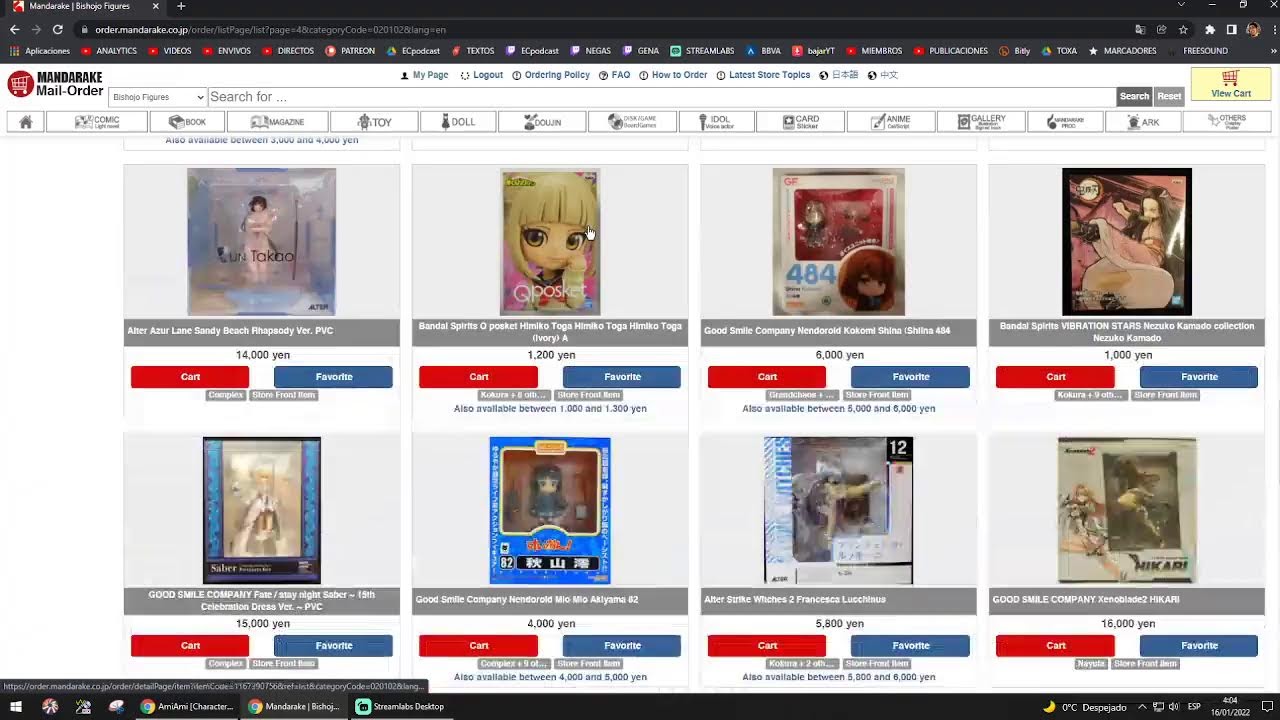Image resolution: width=1280 pixels, height=720 pixels.
Task: Open Chrome extensions puzzle icon
Action: tap(1209, 30)
